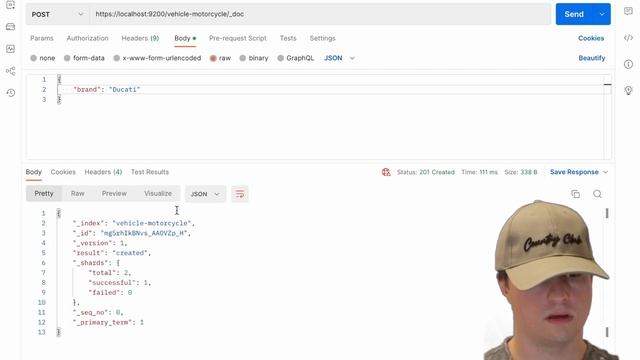Switch to the Tests tab

pyautogui.click(x=288, y=38)
